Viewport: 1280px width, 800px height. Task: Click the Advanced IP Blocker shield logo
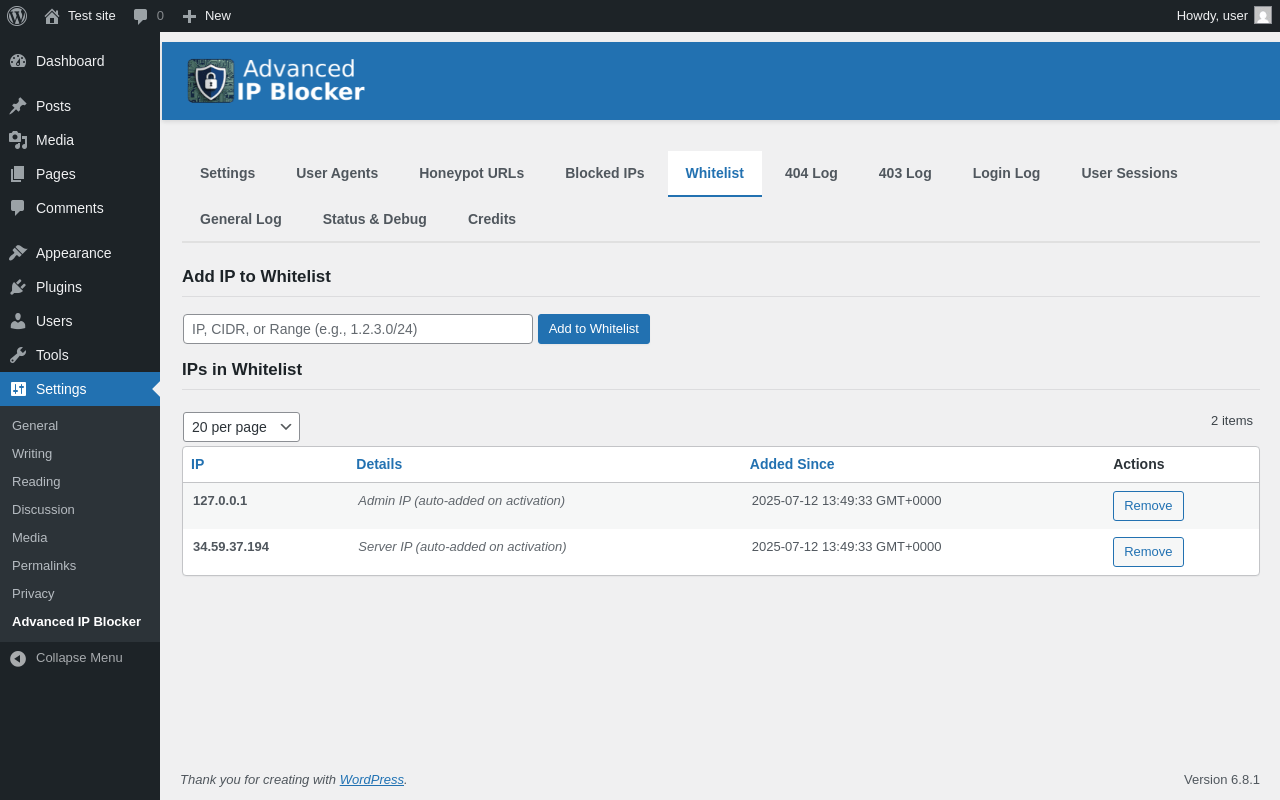(x=211, y=81)
